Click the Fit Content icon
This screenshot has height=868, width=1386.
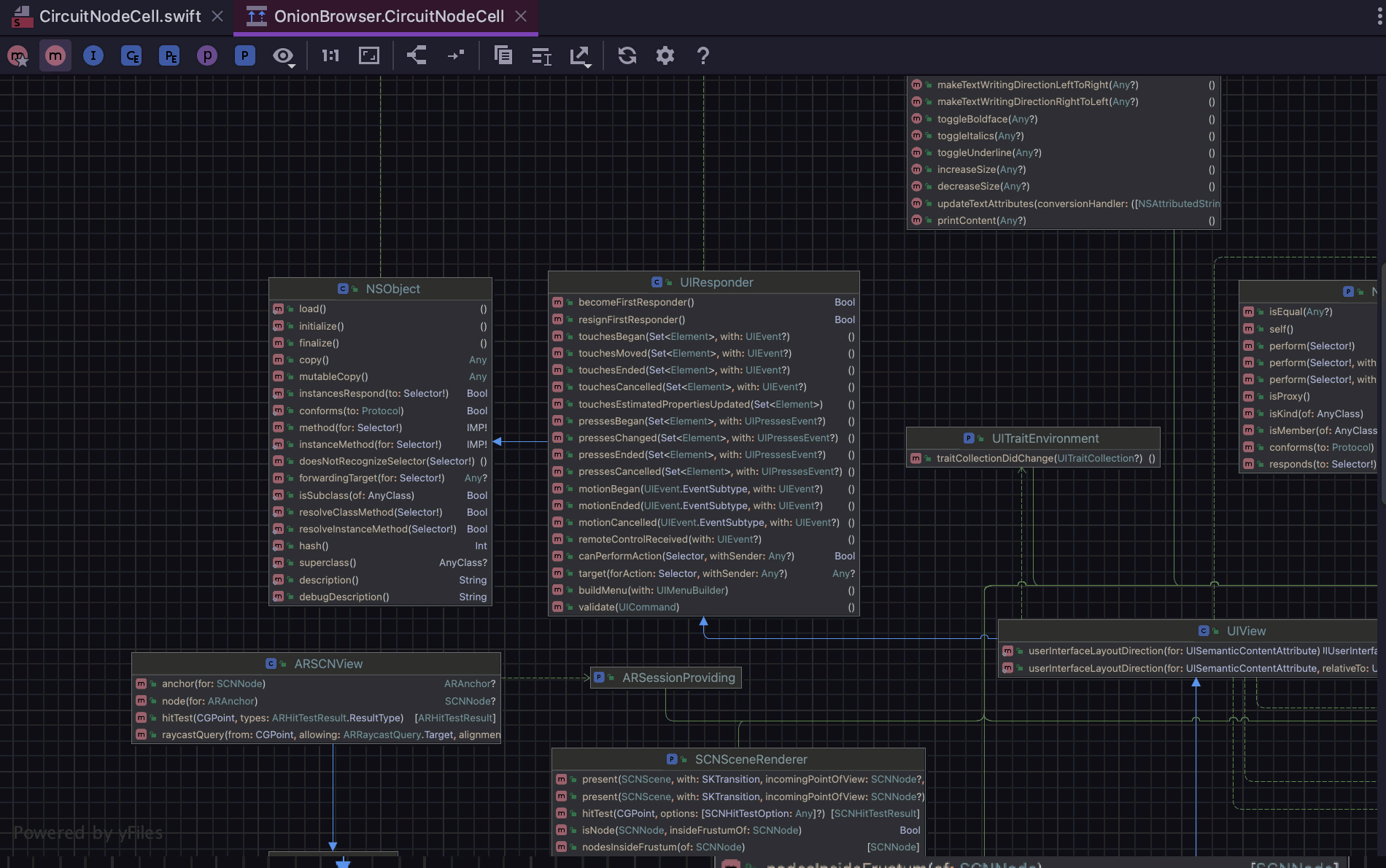click(x=369, y=55)
